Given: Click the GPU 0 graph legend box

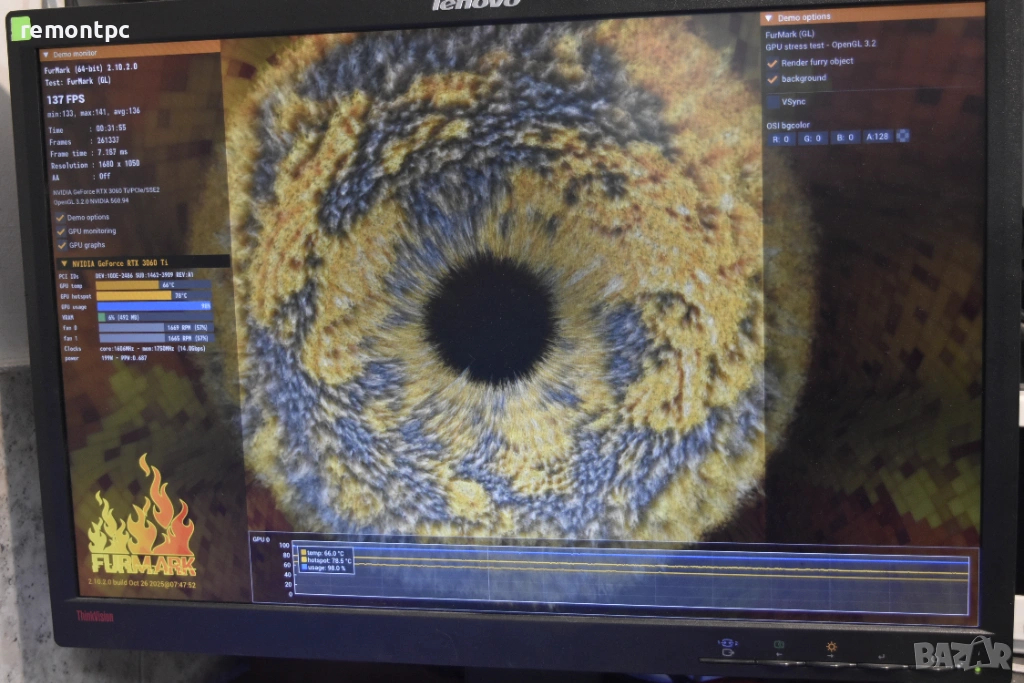Looking at the screenshot, I should tap(325, 562).
